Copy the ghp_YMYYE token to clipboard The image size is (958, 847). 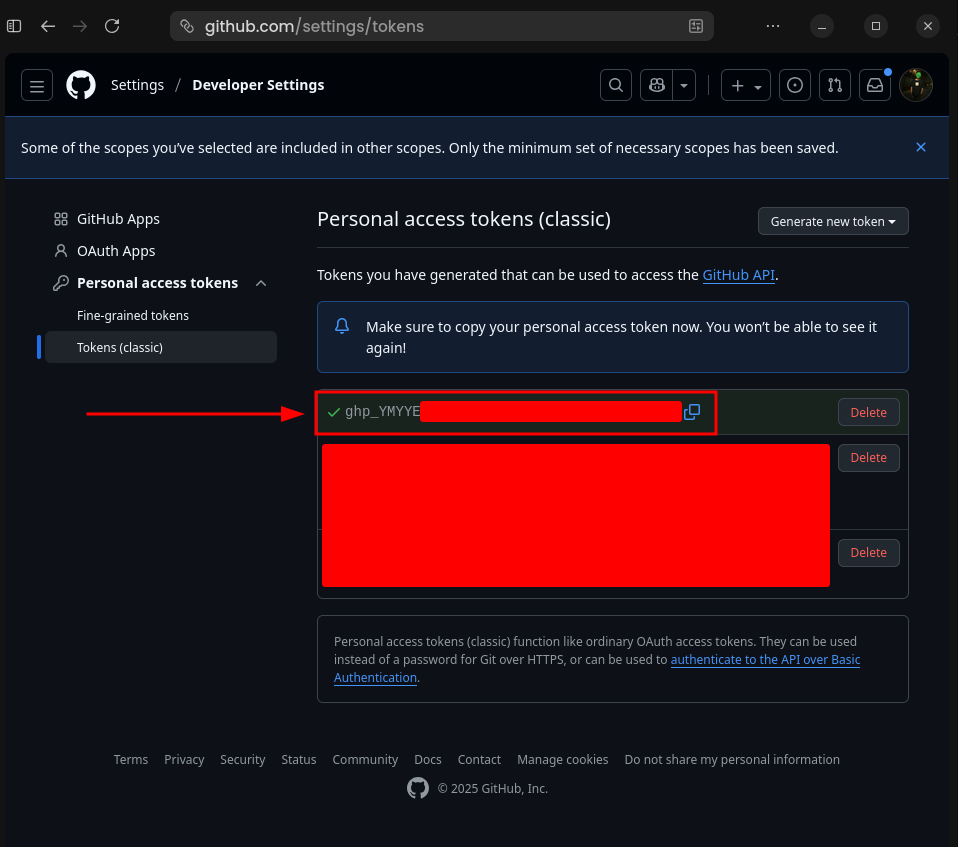coord(691,411)
